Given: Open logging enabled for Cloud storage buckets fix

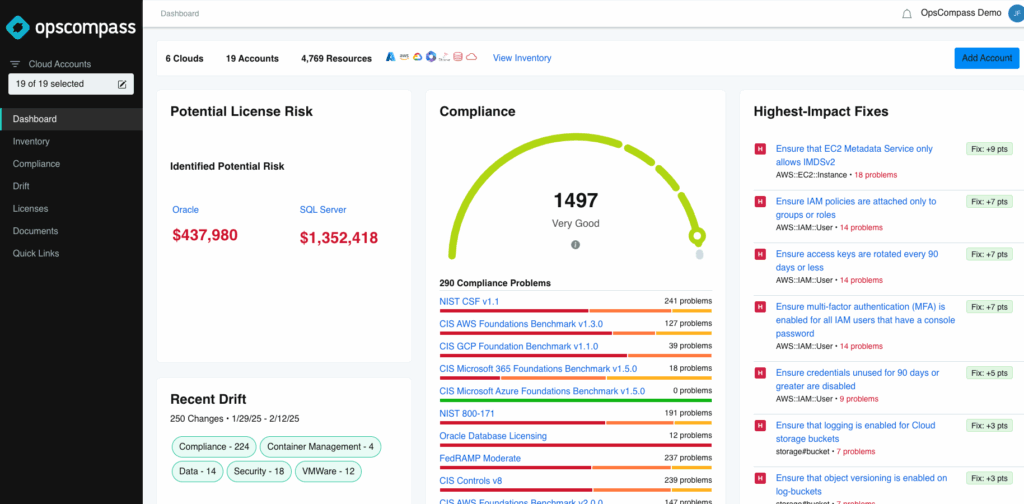Looking at the screenshot, I should tap(856, 432).
